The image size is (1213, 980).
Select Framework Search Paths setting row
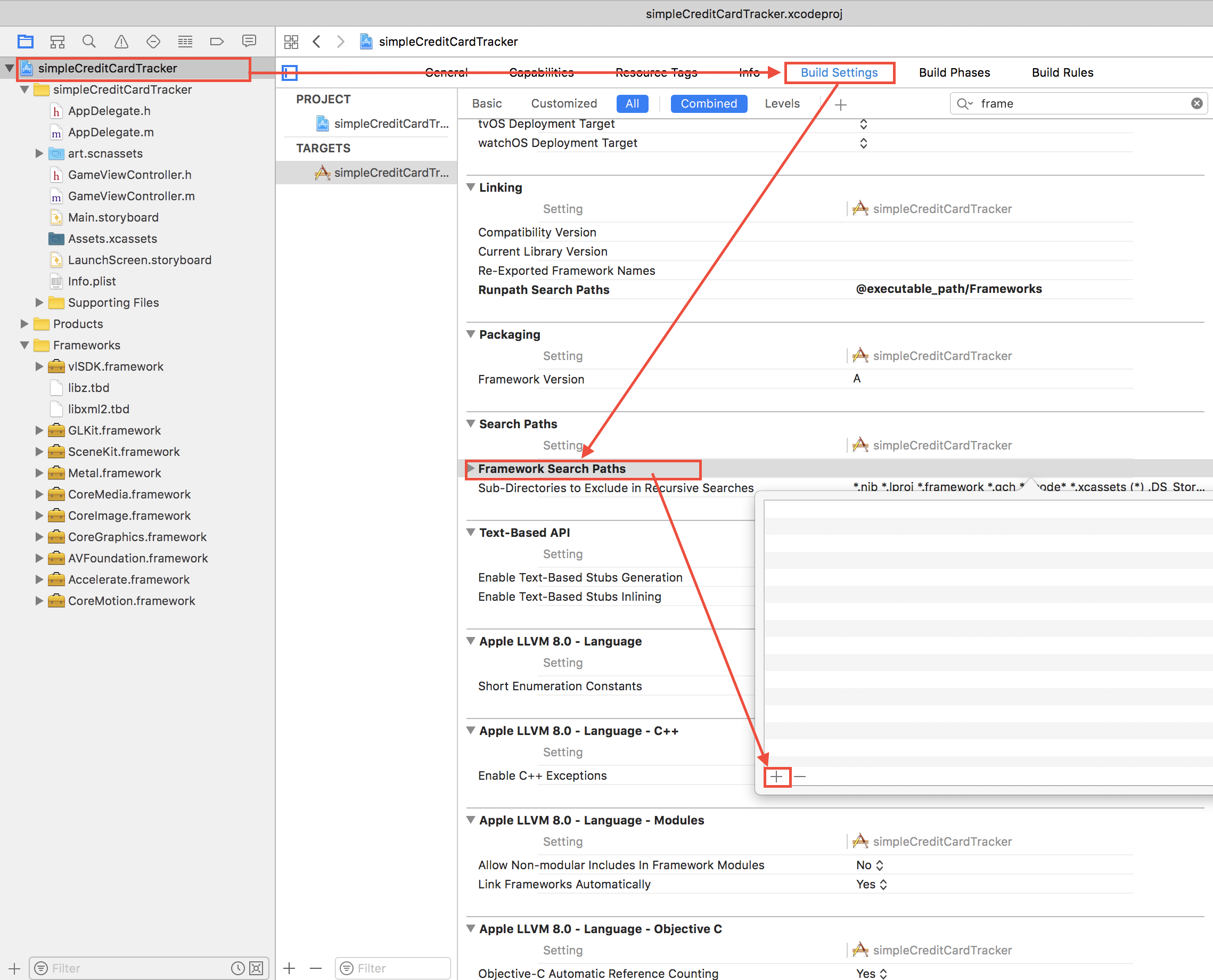click(552, 469)
